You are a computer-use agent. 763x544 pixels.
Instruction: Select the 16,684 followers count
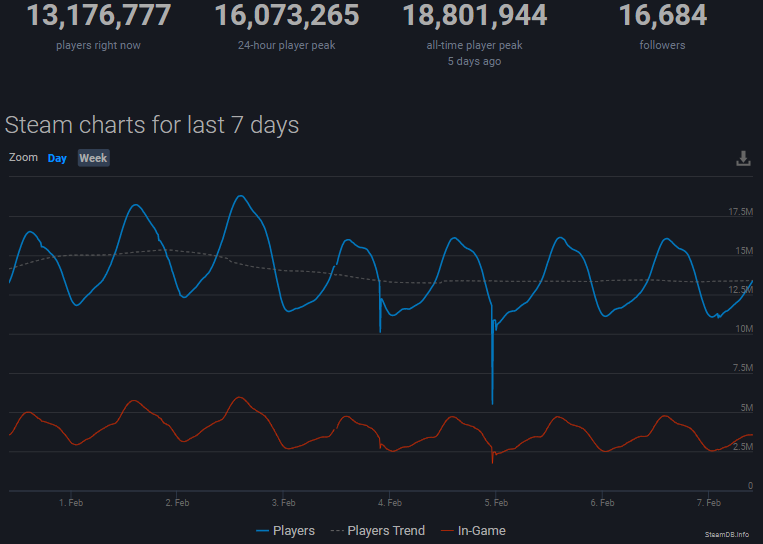click(x=662, y=16)
